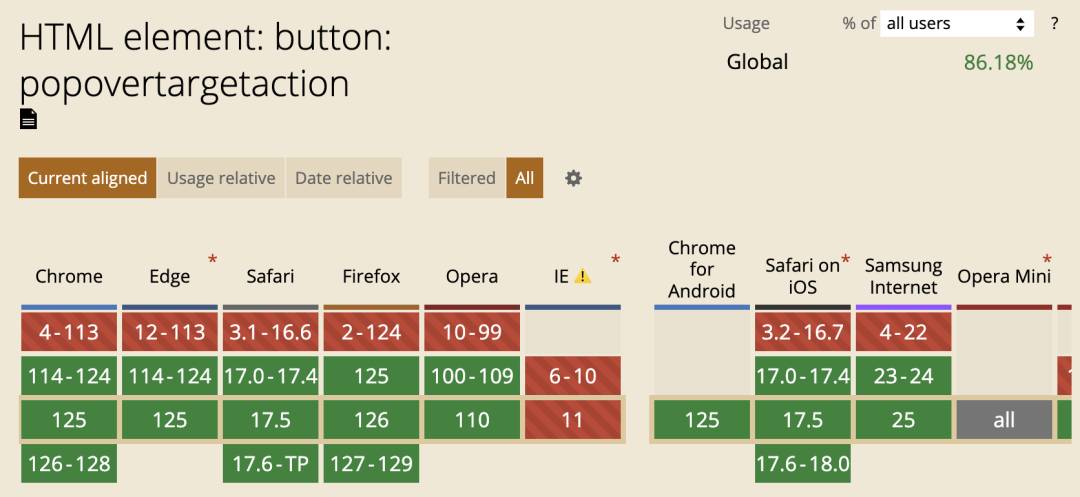Select the Filtered browsers option
Screen dimensions: 1080x497
467,178
